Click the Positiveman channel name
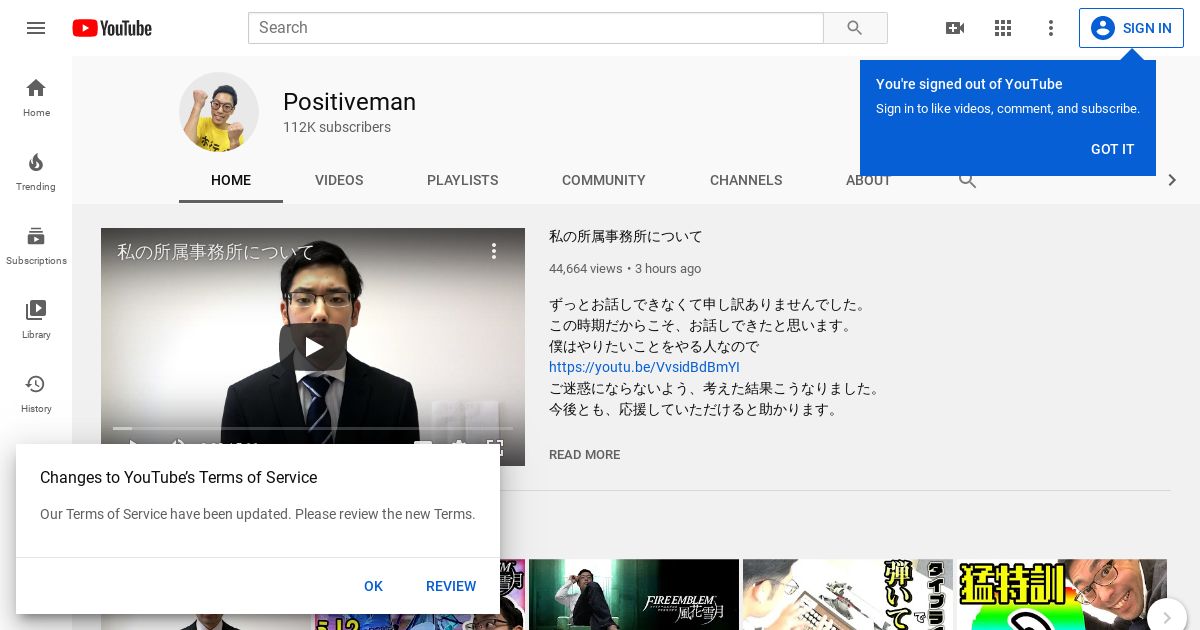Image resolution: width=1200 pixels, height=630 pixels. 349,102
